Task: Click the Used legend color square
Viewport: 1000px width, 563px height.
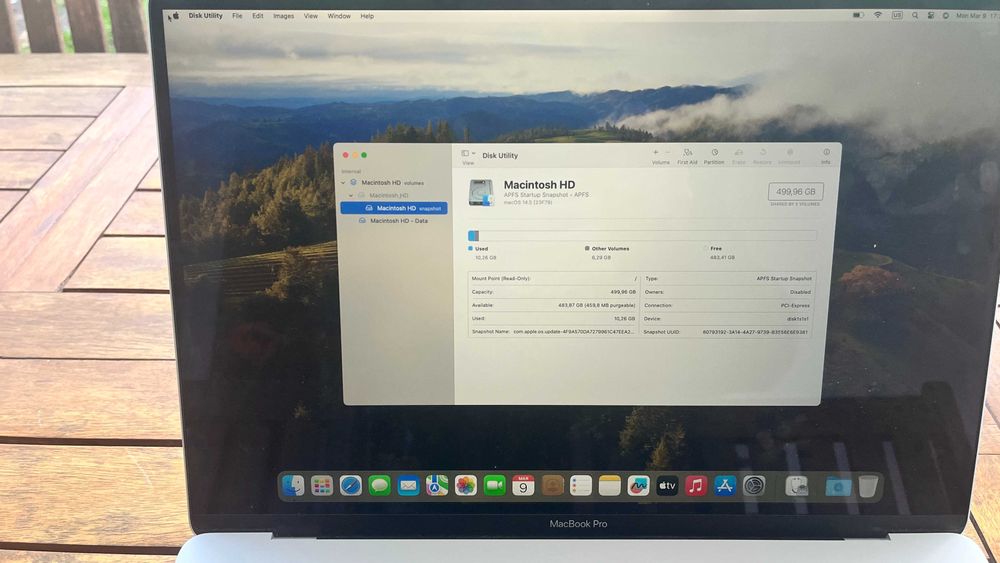Action: tap(471, 249)
